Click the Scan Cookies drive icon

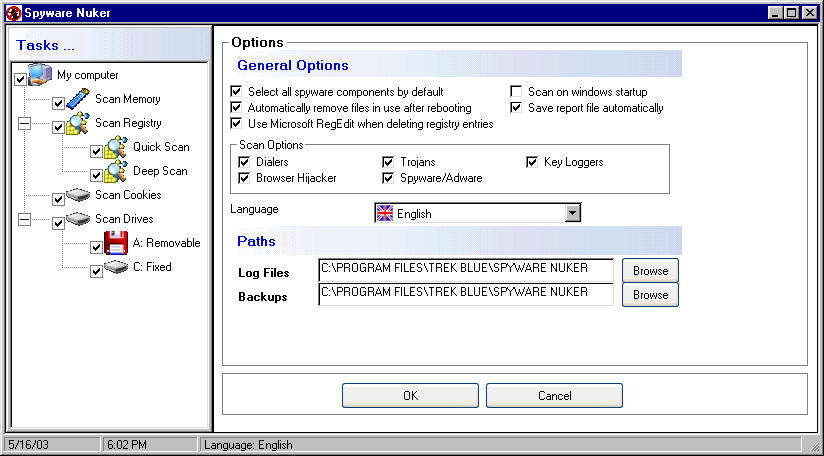coord(78,195)
